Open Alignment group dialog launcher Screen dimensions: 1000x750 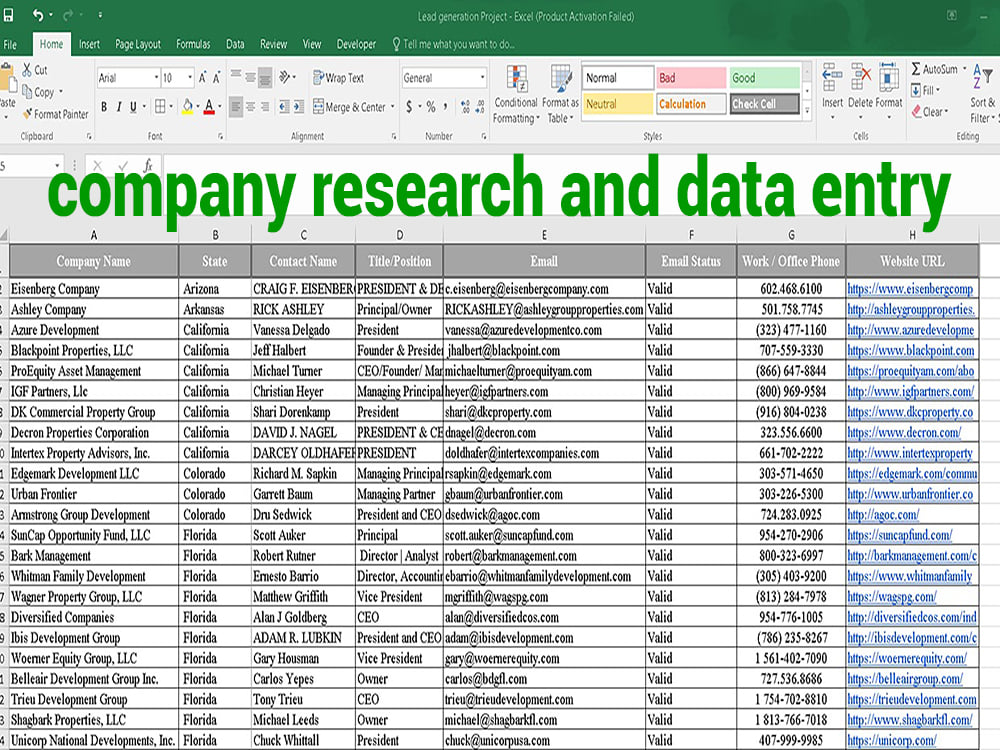(x=394, y=136)
